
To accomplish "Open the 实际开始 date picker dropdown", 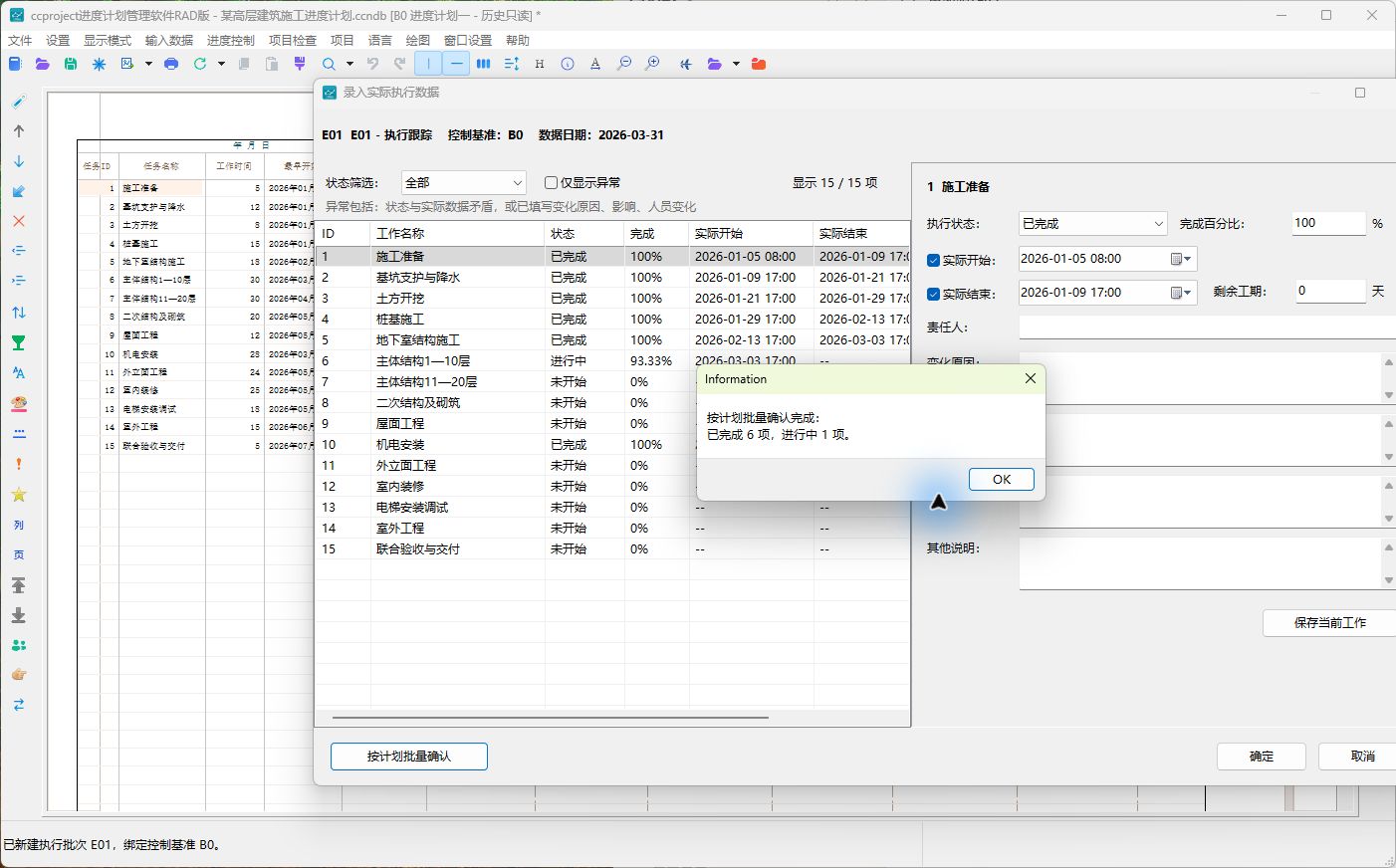I will point(1182,259).
